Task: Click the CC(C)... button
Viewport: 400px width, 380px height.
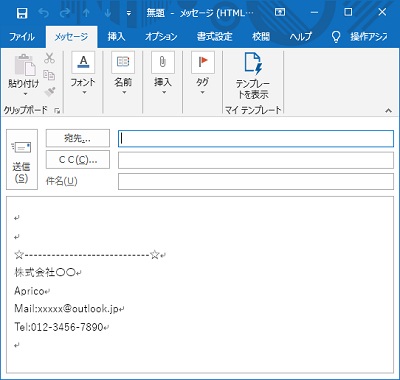Action: [x=78, y=160]
